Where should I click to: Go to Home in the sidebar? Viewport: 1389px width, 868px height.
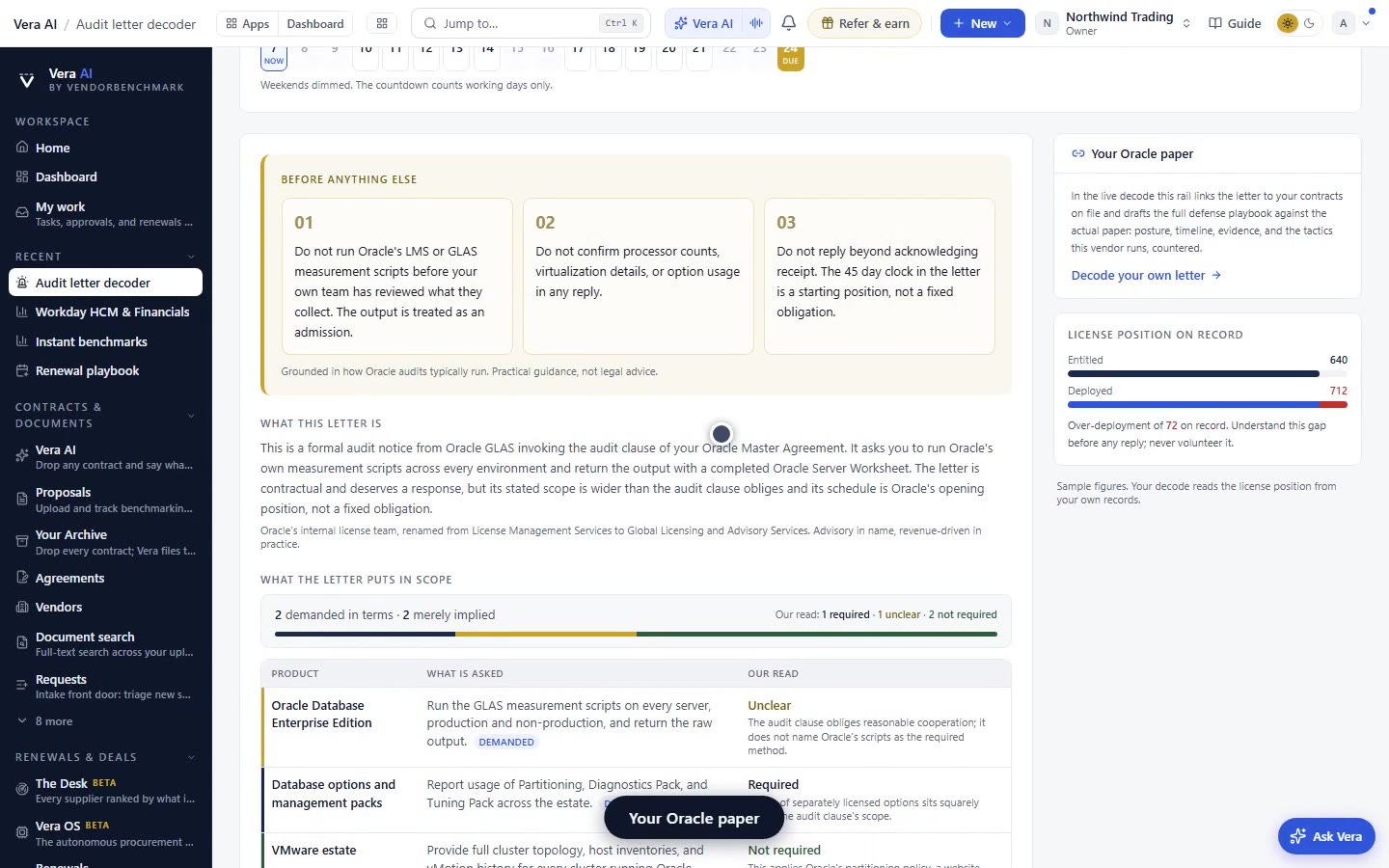click(x=106, y=148)
